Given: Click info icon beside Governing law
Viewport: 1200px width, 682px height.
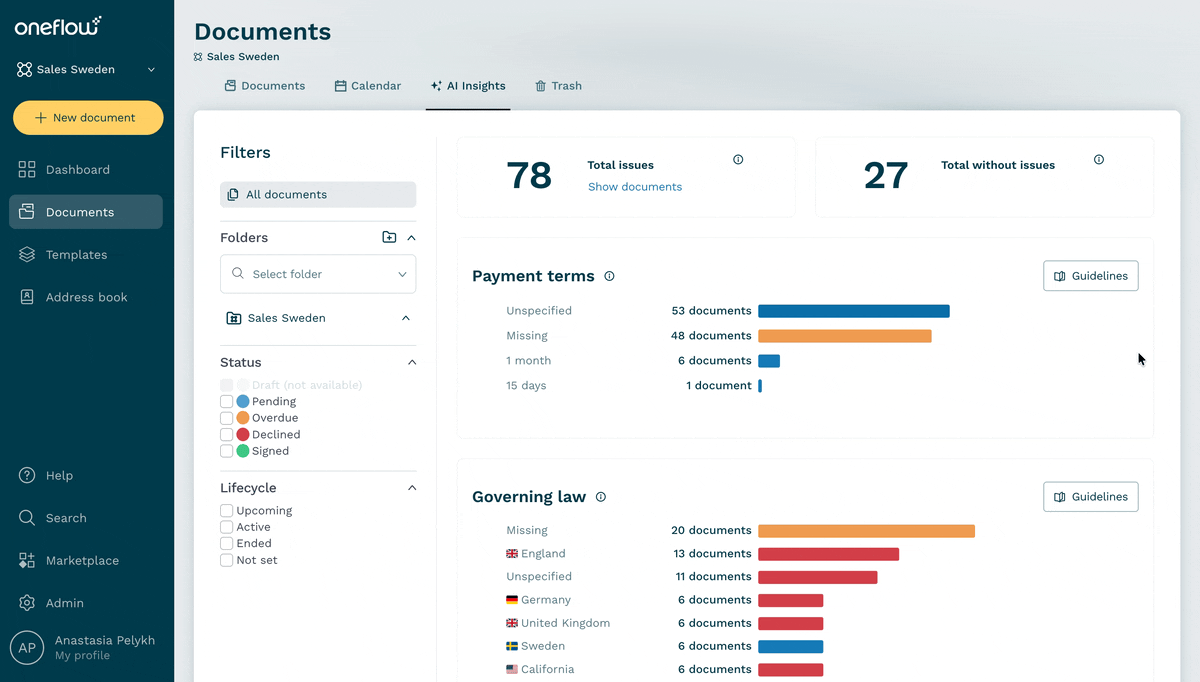Looking at the screenshot, I should tap(601, 497).
